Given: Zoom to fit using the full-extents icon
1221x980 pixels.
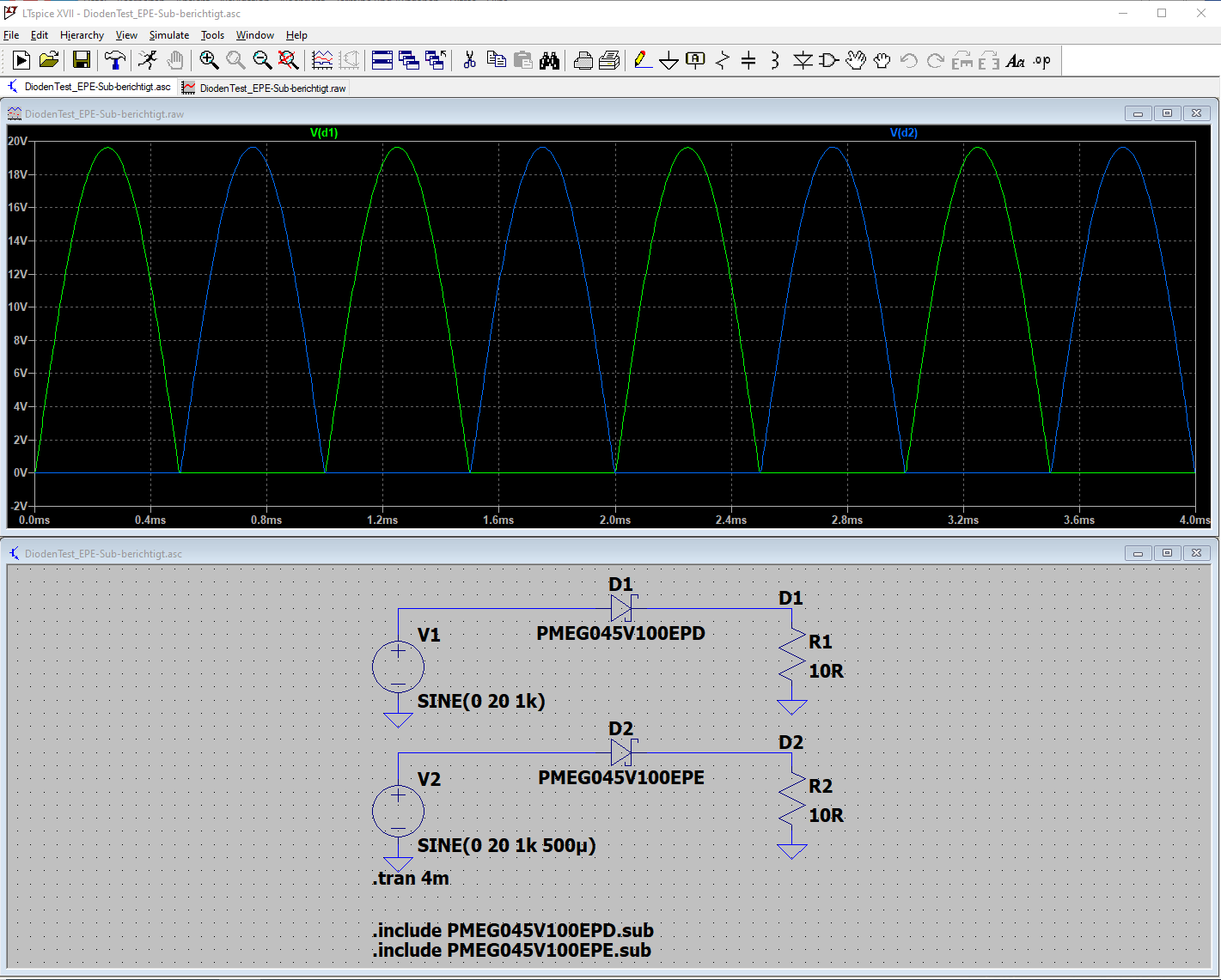Looking at the screenshot, I should click(288, 60).
